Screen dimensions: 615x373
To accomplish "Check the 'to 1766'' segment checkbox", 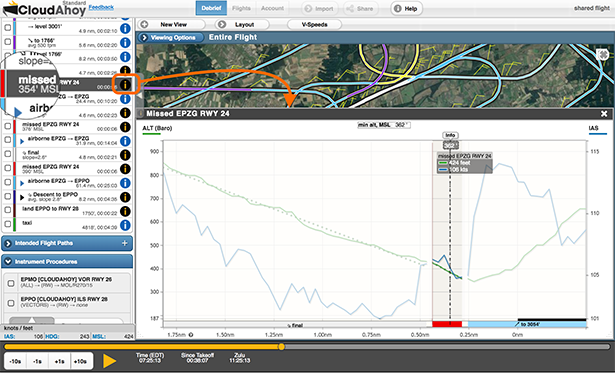I will tap(7, 42).
